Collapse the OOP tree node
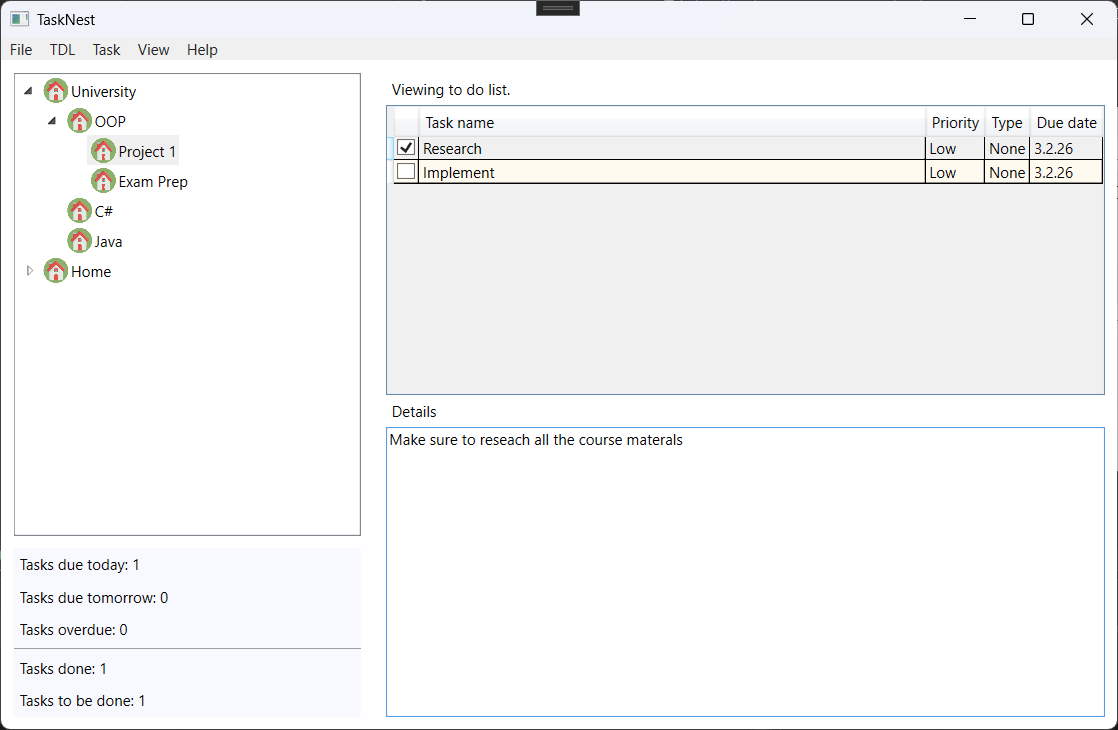 tap(52, 120)
